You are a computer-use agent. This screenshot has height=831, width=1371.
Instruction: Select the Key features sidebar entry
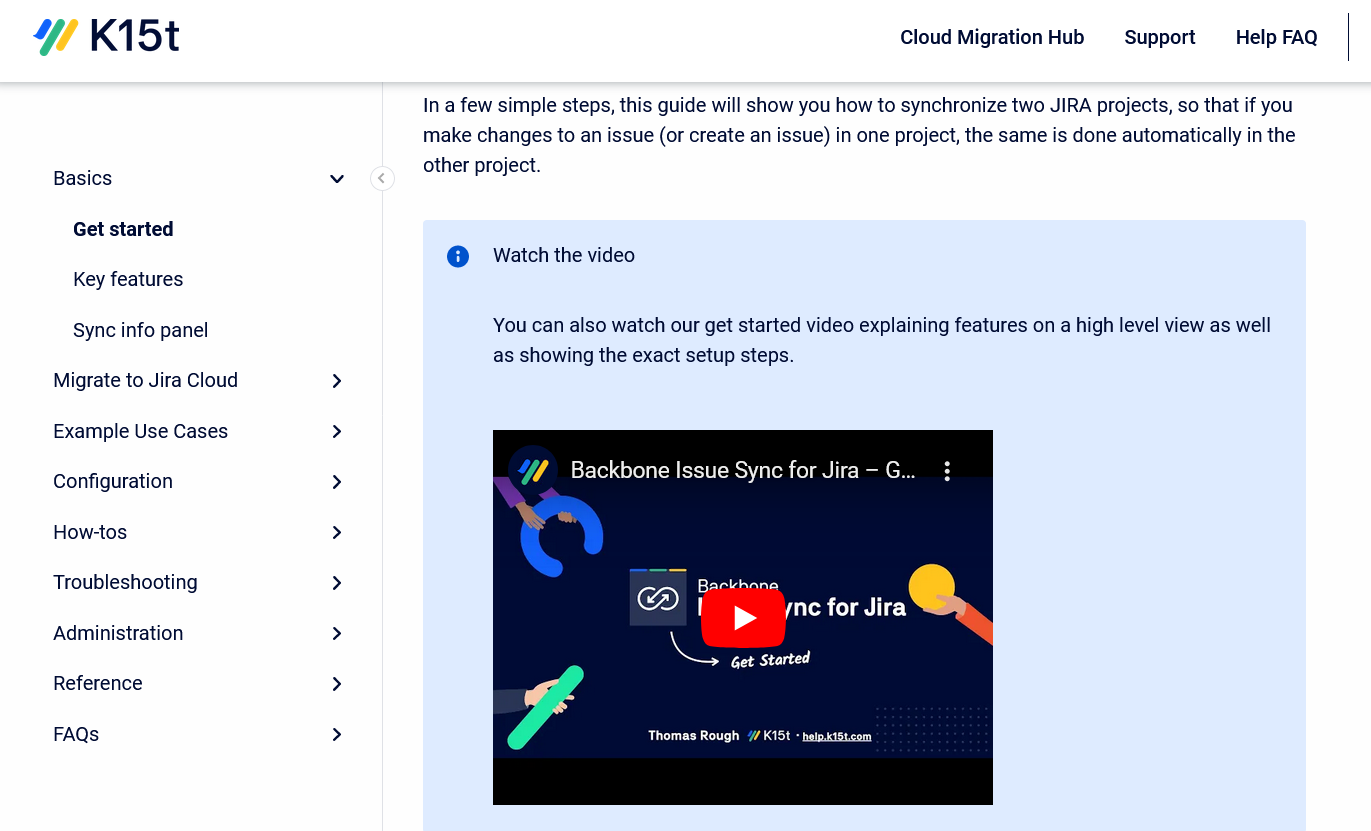pyautogui.click(x=128, y=279)
